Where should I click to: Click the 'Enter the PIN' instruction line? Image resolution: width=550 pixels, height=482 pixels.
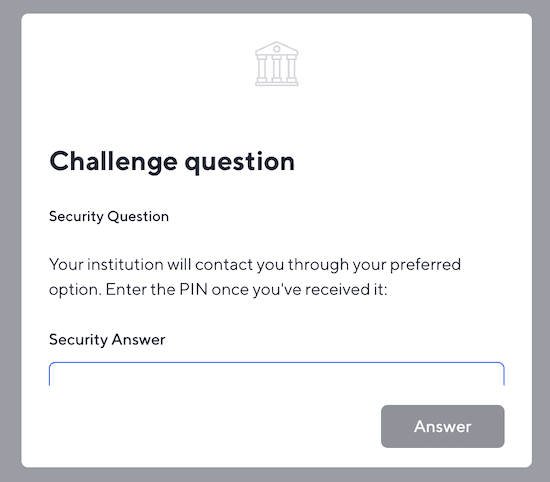pyautogui.click(x=218, y=290)
